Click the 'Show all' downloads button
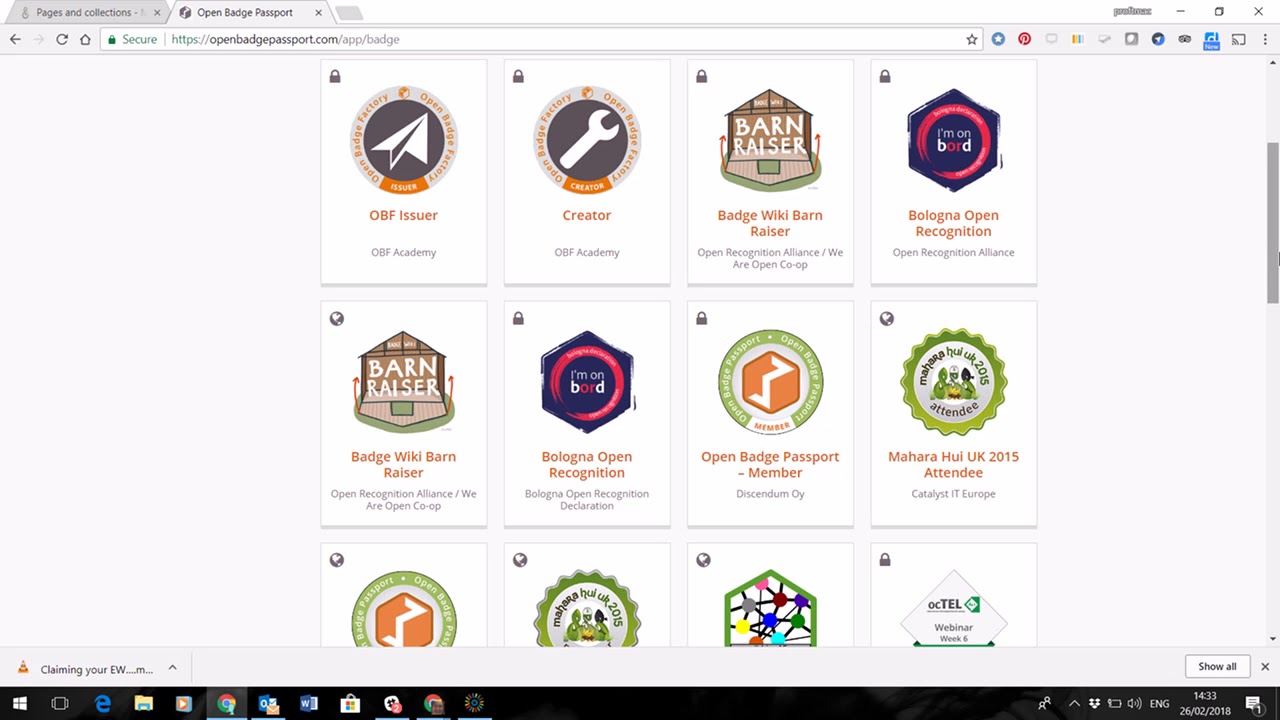This screenshot has width=1280, height=720. pos(1217,666)
